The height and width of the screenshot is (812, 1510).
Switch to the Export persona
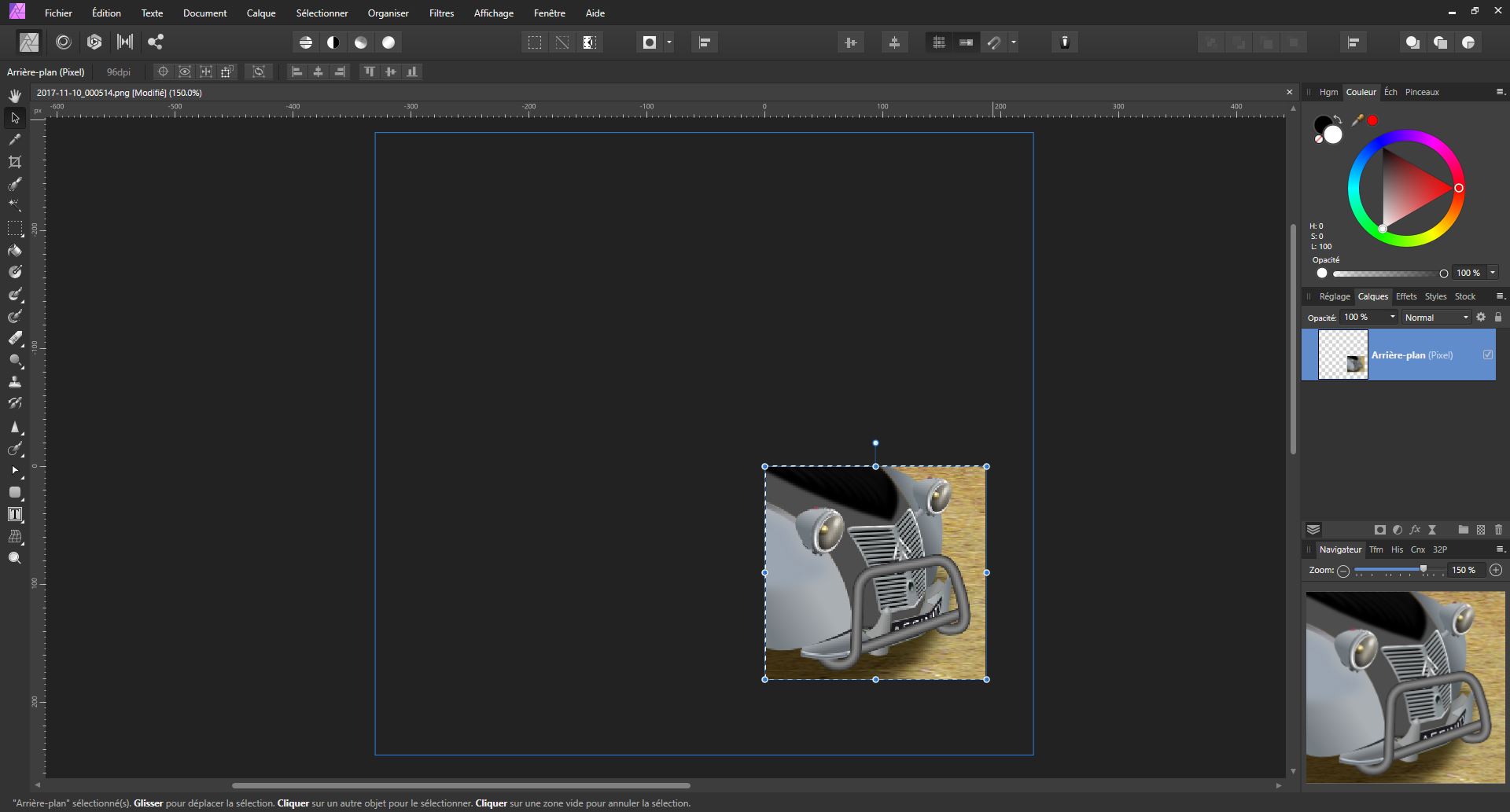tap(156, 42)
